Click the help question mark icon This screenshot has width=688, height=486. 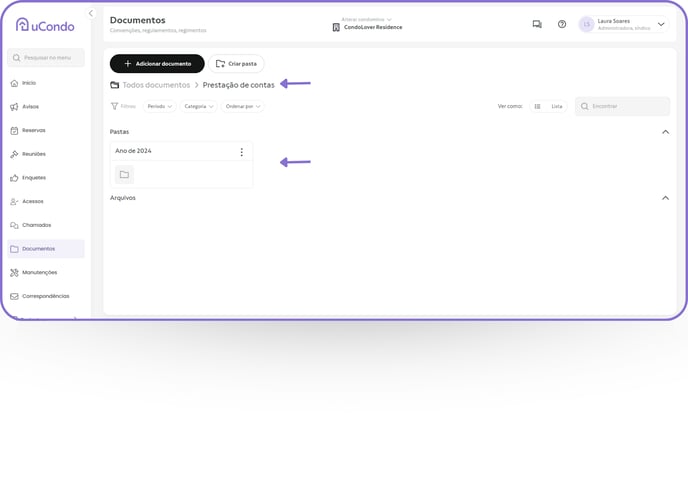tap(562, 24)
